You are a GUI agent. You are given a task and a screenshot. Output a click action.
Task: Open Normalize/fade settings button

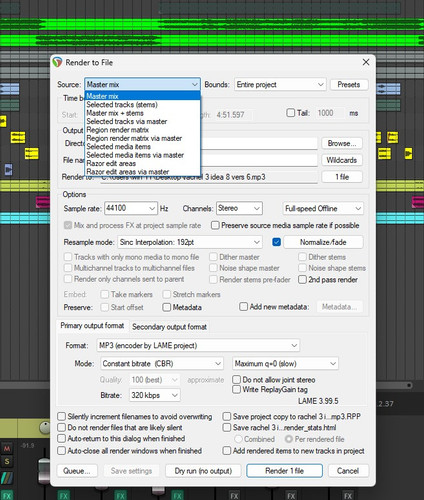coord(323,242)
